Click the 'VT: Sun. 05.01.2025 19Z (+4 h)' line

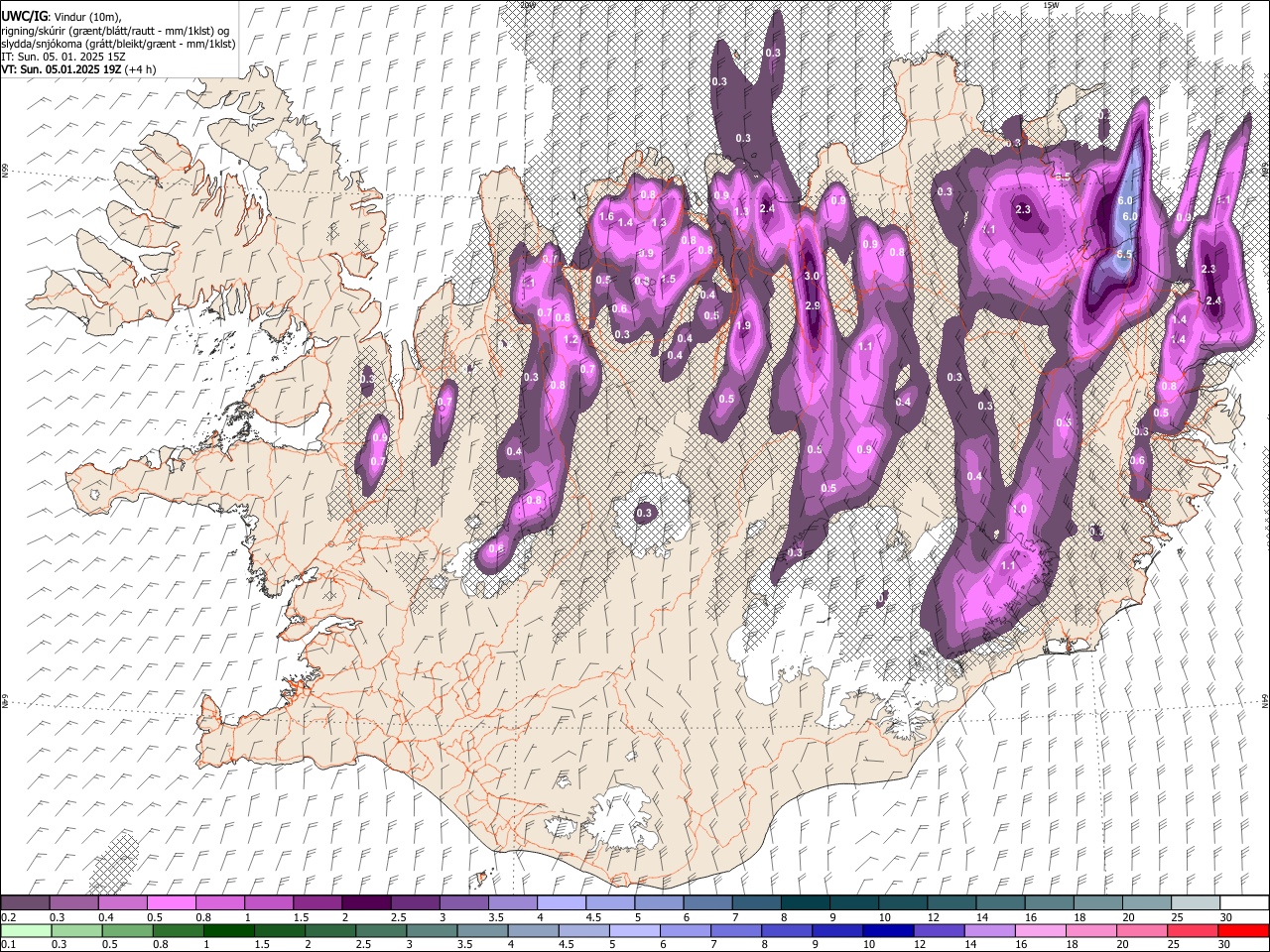pyautogui.click(x=78, y=69)
